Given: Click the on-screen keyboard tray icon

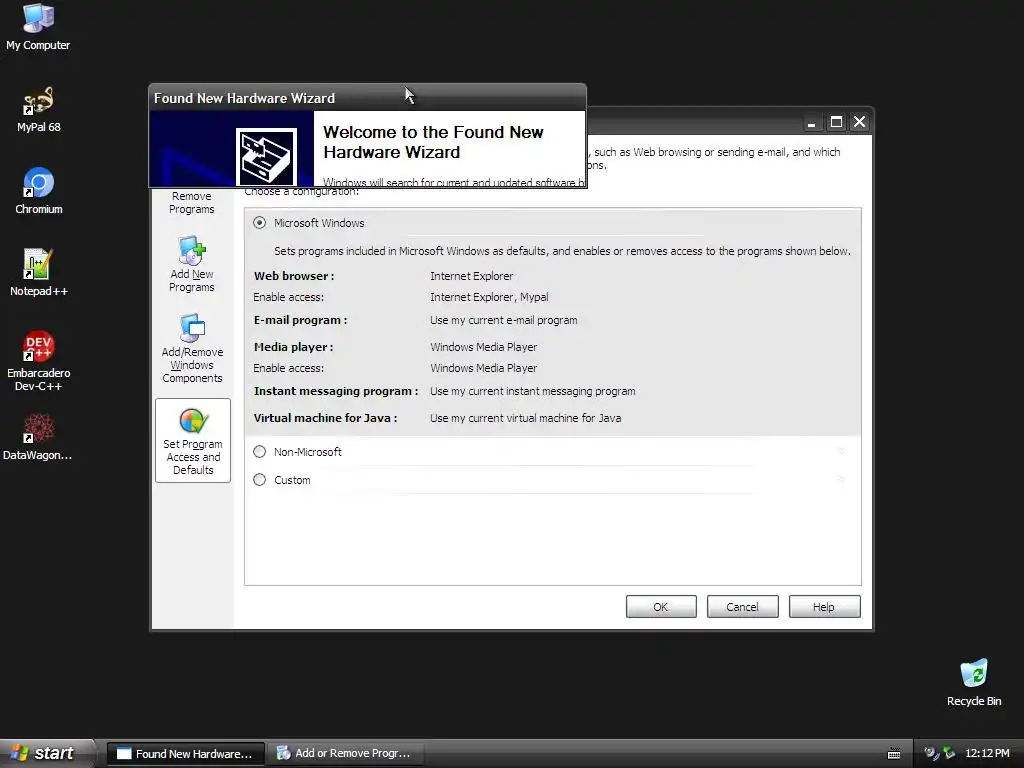Looking at the screenshot, I should (x=894, y=754).
